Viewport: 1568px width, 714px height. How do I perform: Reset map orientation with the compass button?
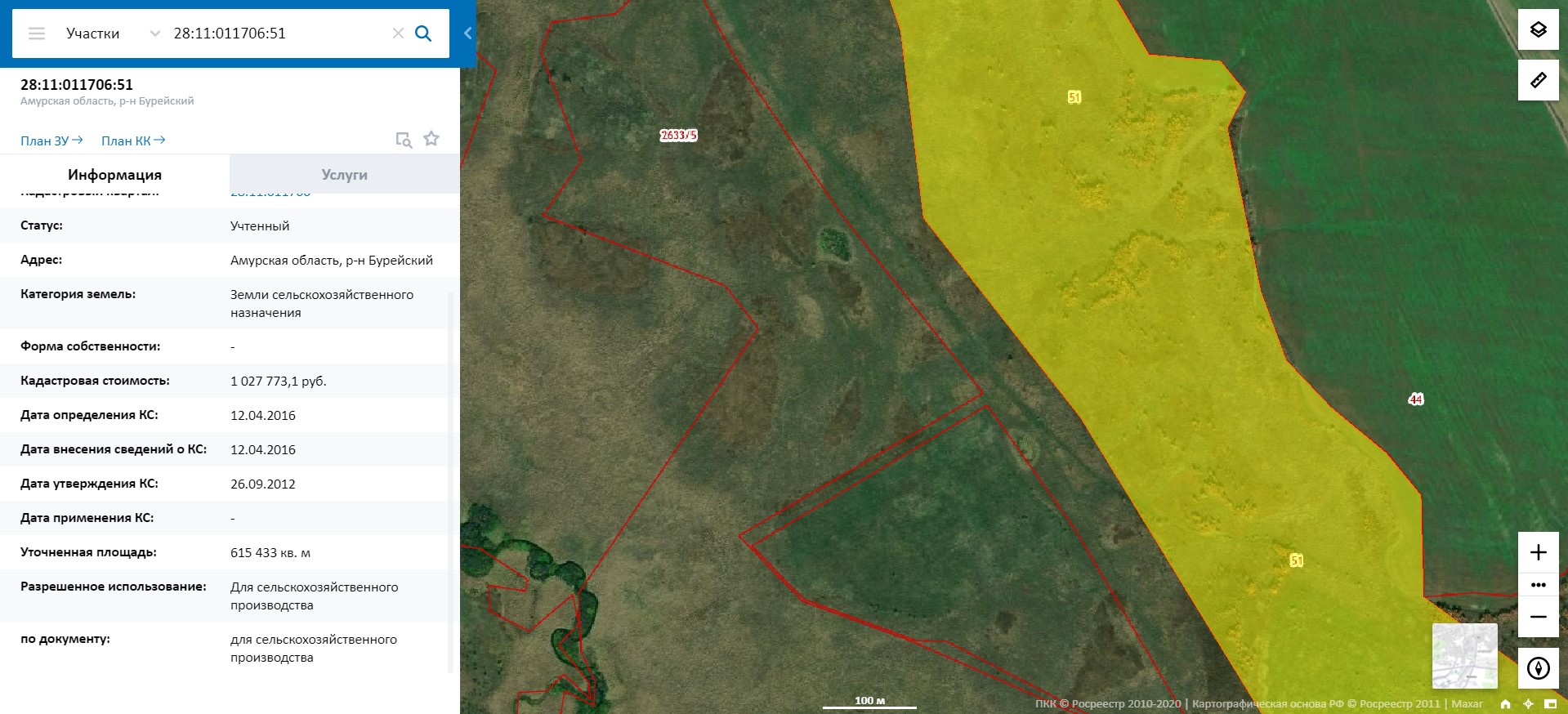[x=1539, y=668]
